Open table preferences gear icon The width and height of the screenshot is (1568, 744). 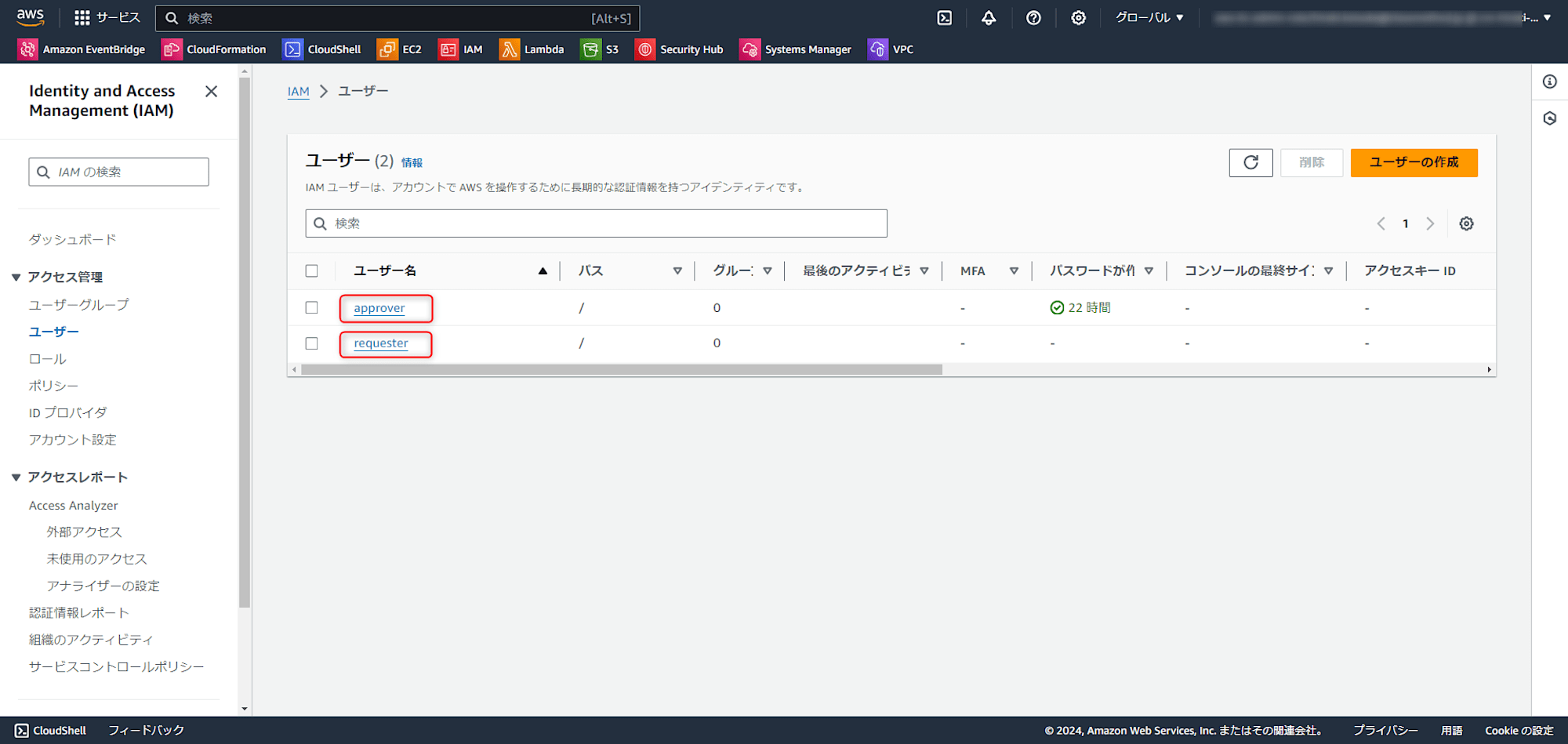pos(1466,223)
